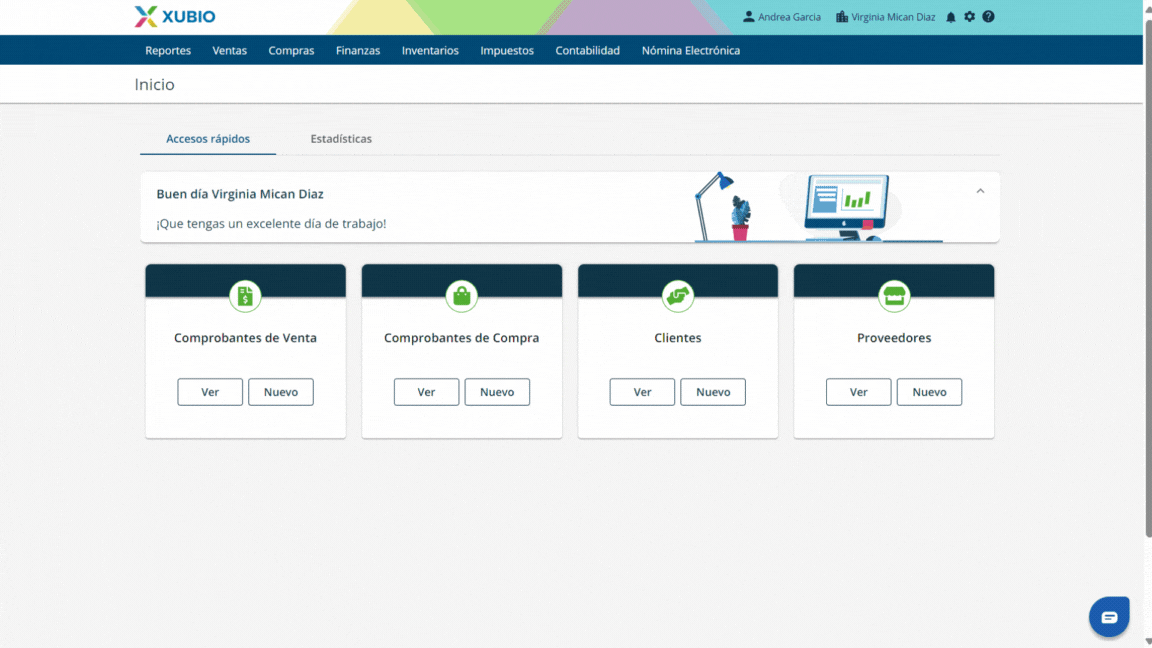Open the notifications bell icon
Viewport: 1152px width, 648px height.
[x=951, y=17]
